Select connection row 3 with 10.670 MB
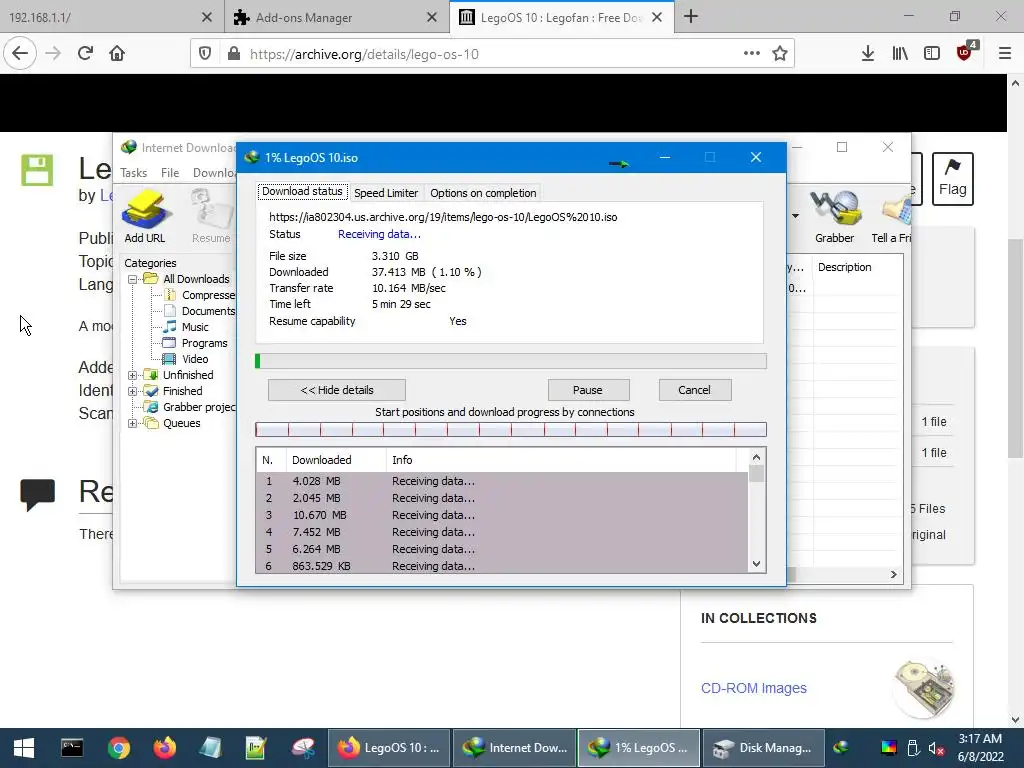Viewport: 1024px width, 768px height. [x=502, y=515]
